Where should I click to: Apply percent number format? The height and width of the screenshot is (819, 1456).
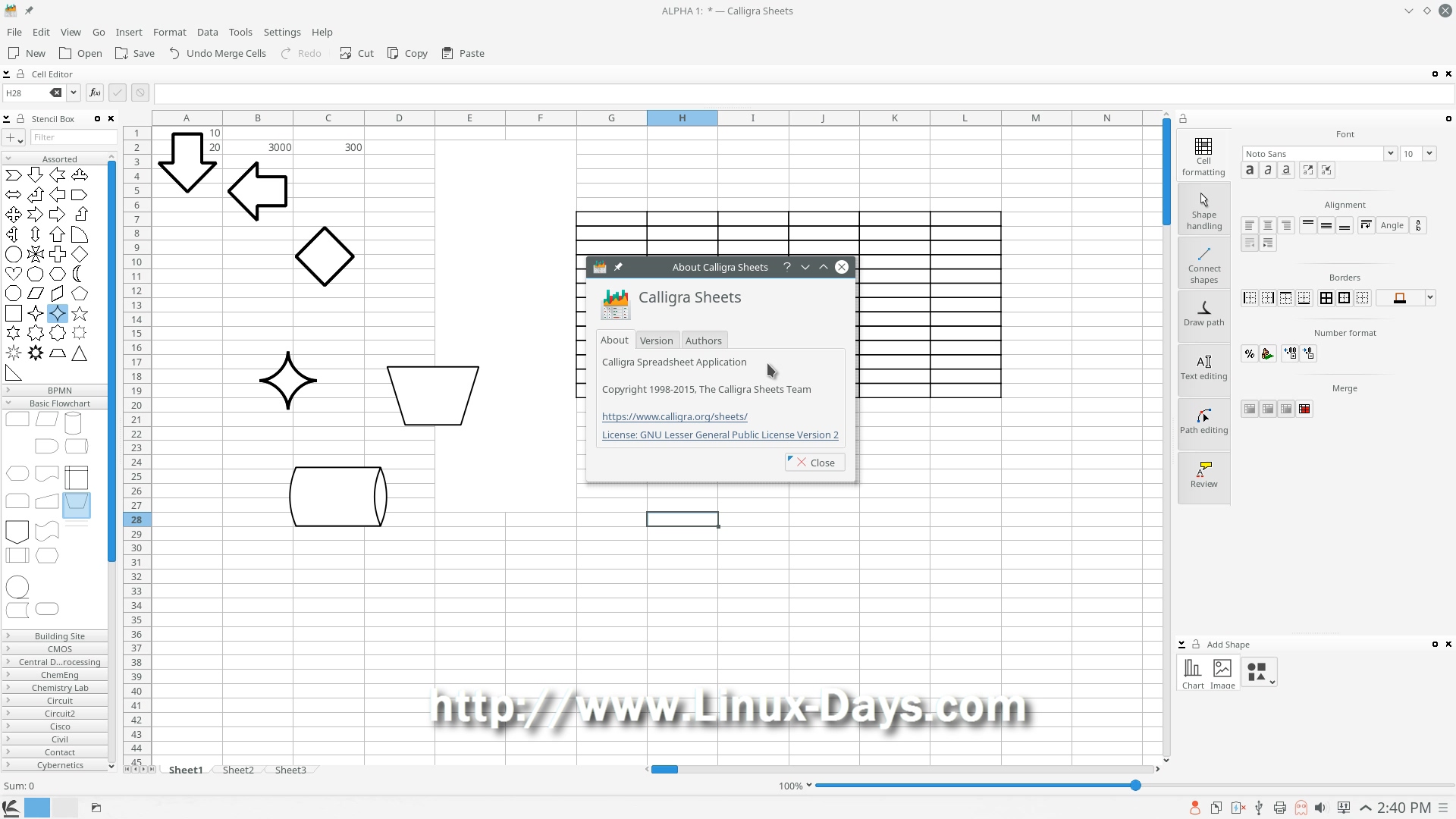(x=1250, y=353)
